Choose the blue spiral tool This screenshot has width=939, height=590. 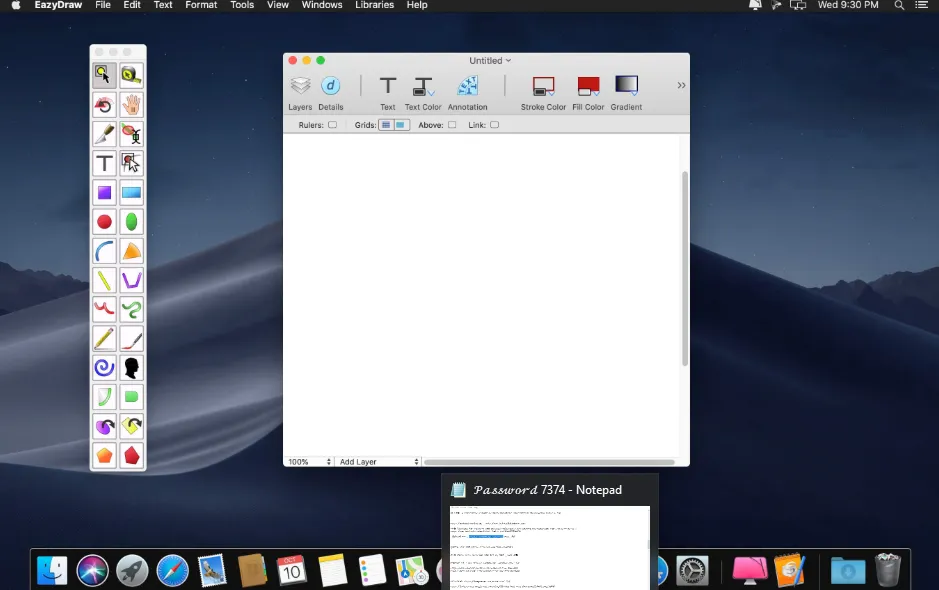[x=104, y=368]
